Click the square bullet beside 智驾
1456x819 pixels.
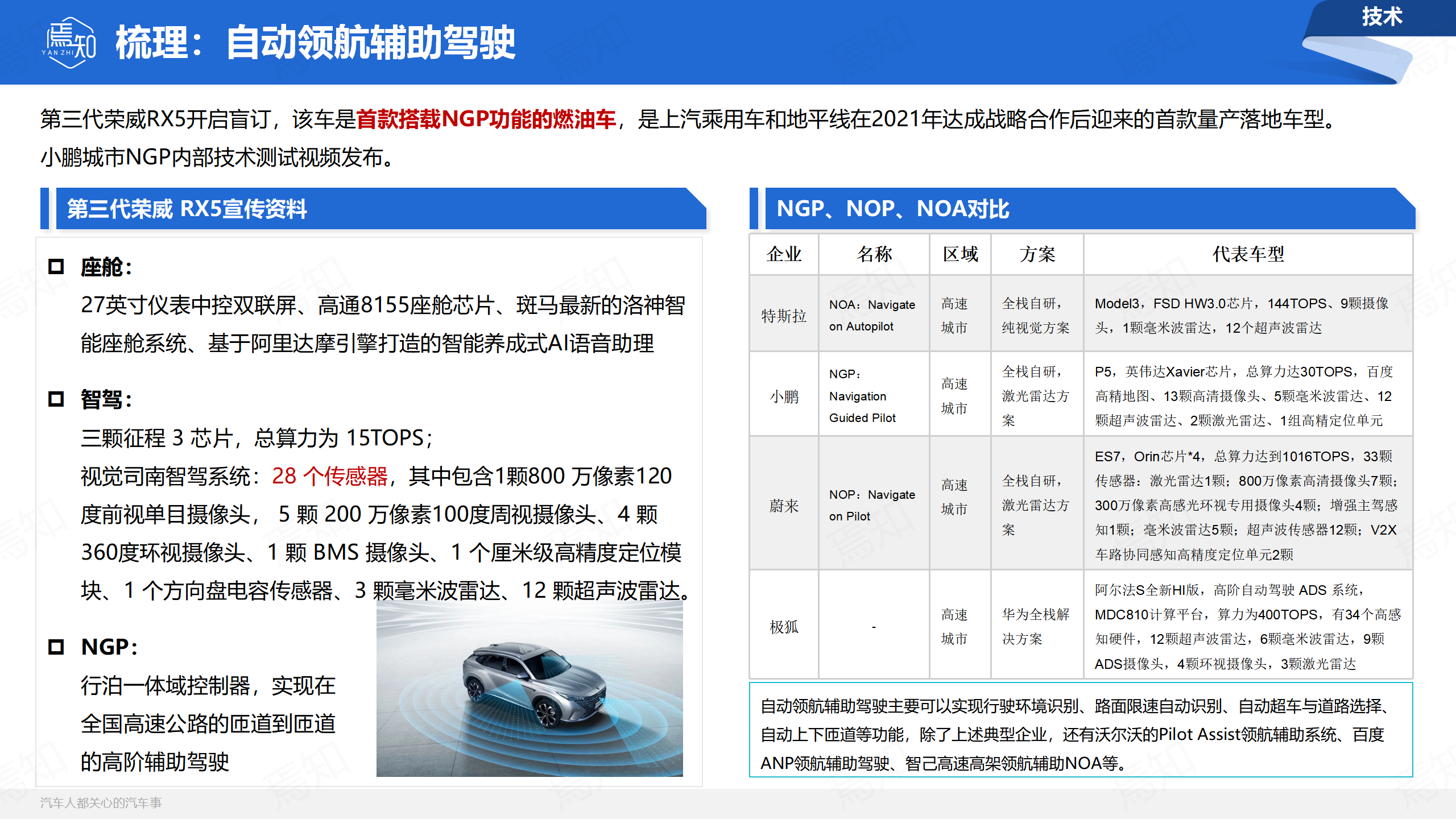[56, 399]
